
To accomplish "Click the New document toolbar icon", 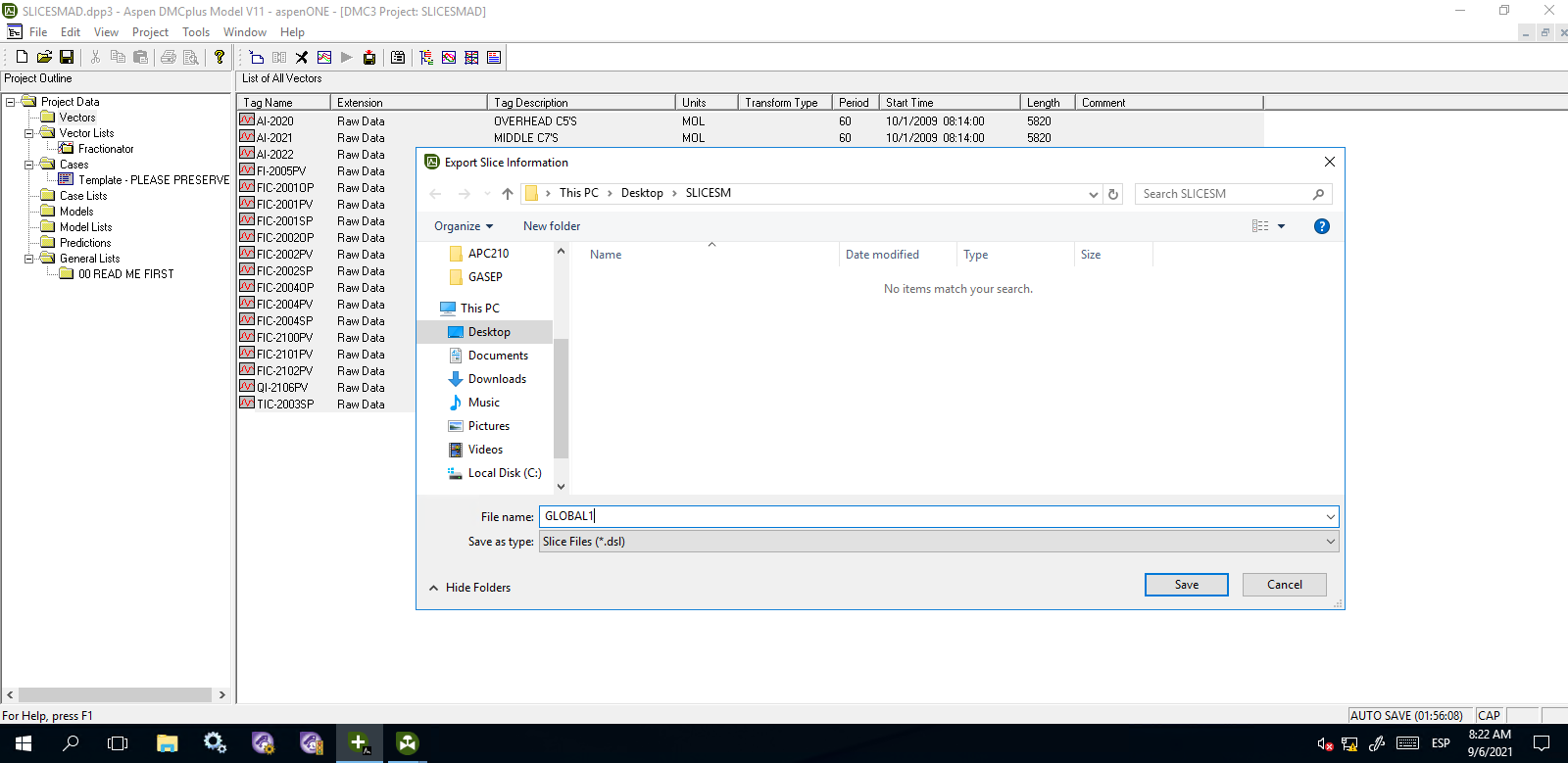I will coord(22,58).
